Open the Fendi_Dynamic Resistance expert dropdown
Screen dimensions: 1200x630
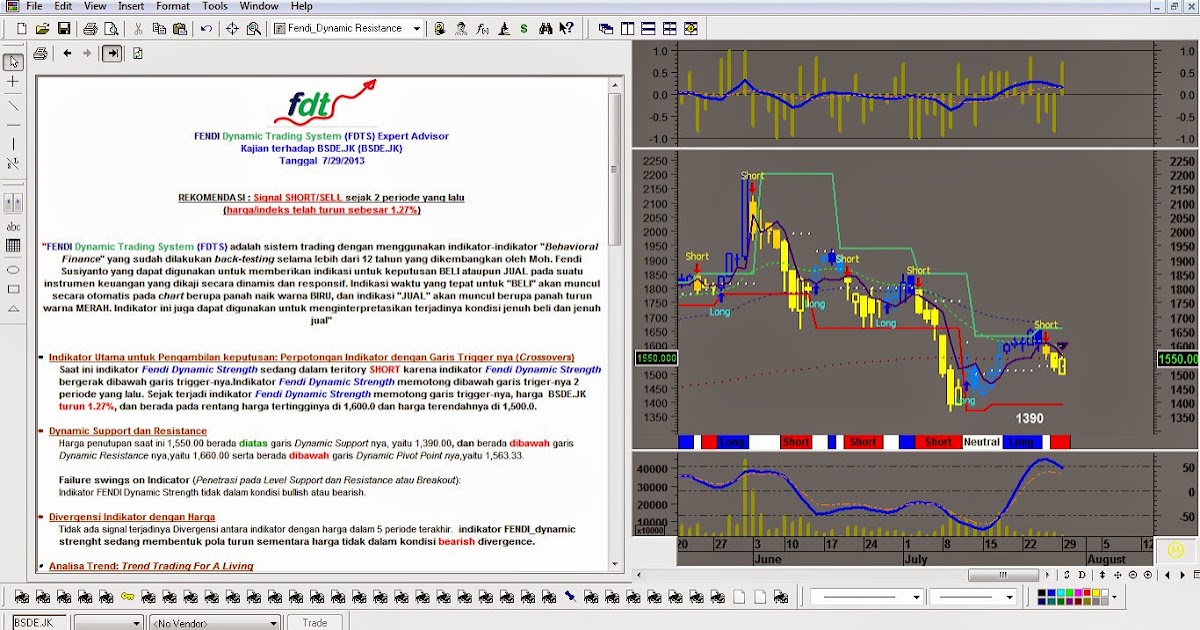(417, 29)
